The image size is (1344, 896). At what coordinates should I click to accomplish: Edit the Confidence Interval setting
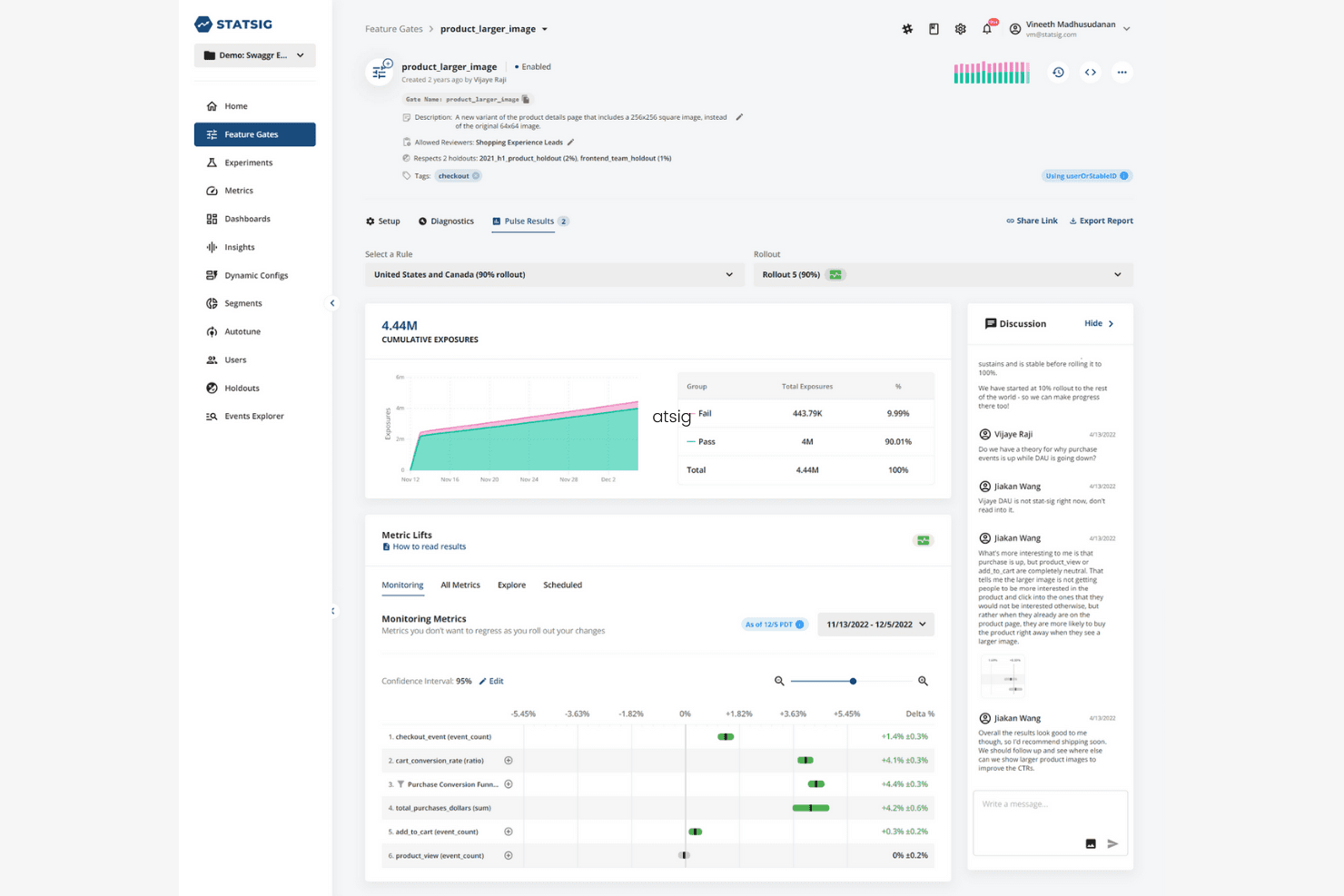(x=491, y=682)
